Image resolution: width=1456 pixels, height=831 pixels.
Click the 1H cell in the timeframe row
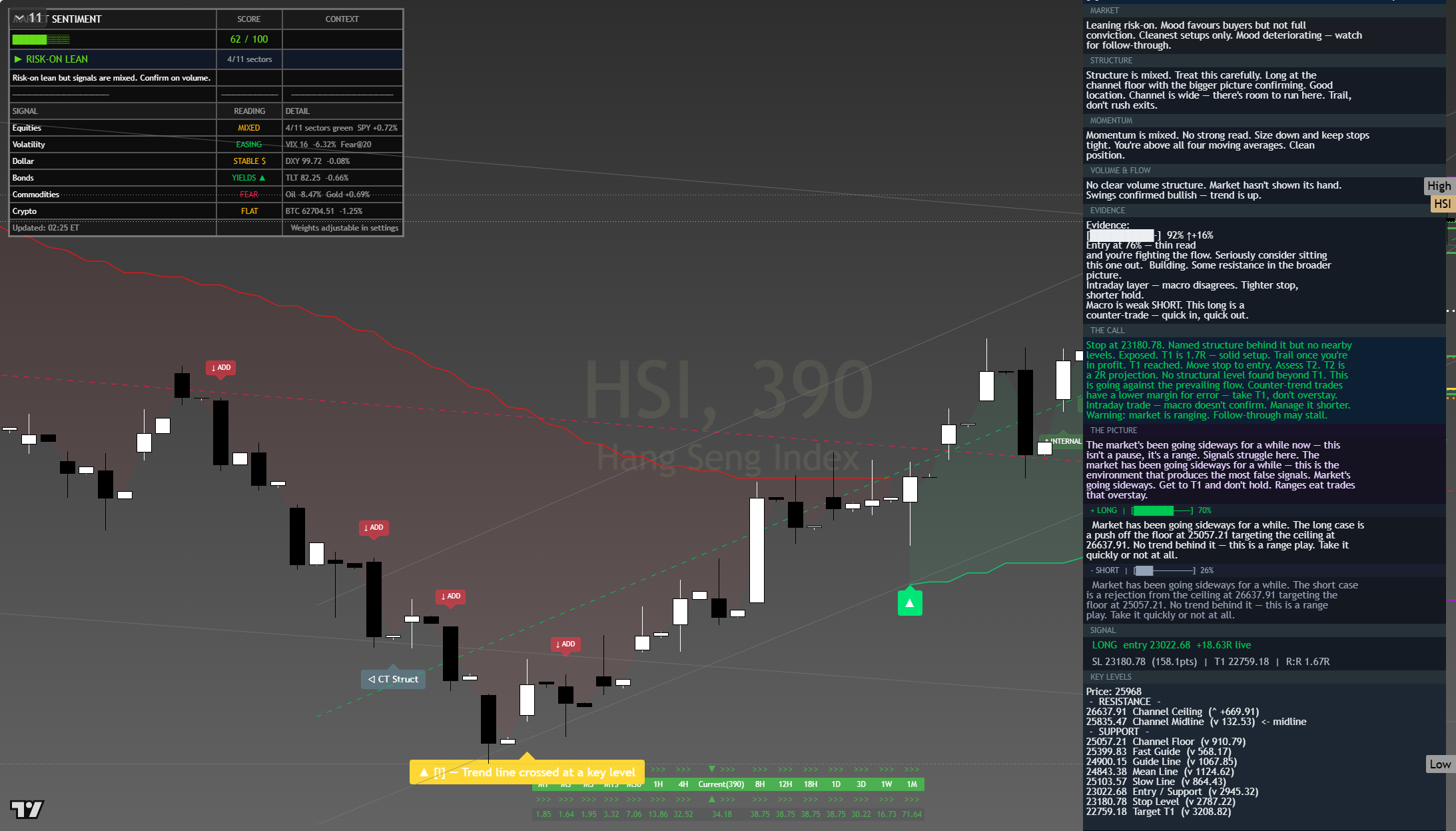[658, 784]
